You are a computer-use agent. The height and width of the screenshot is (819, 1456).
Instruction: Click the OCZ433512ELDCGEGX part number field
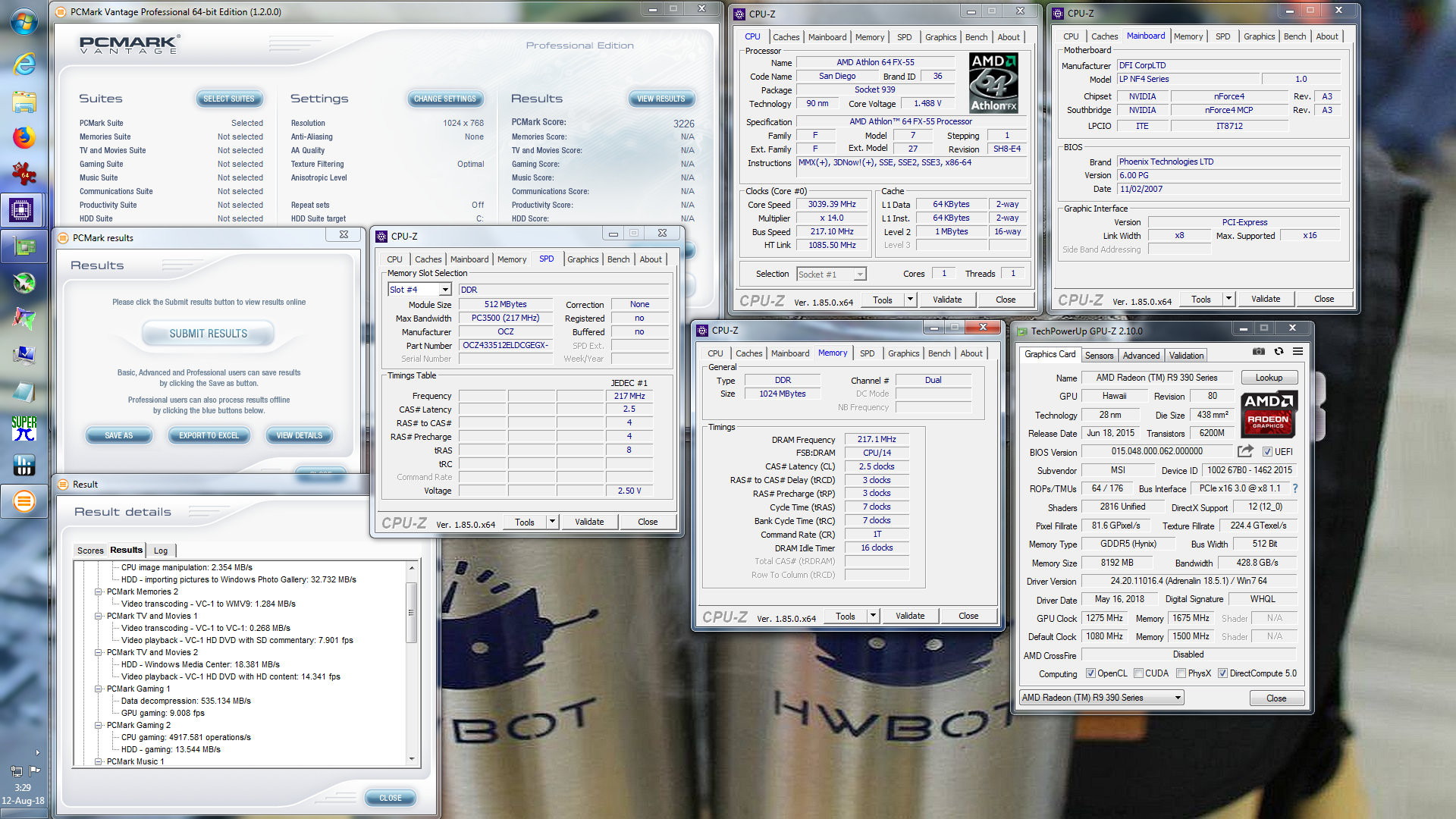click(505, 345)
